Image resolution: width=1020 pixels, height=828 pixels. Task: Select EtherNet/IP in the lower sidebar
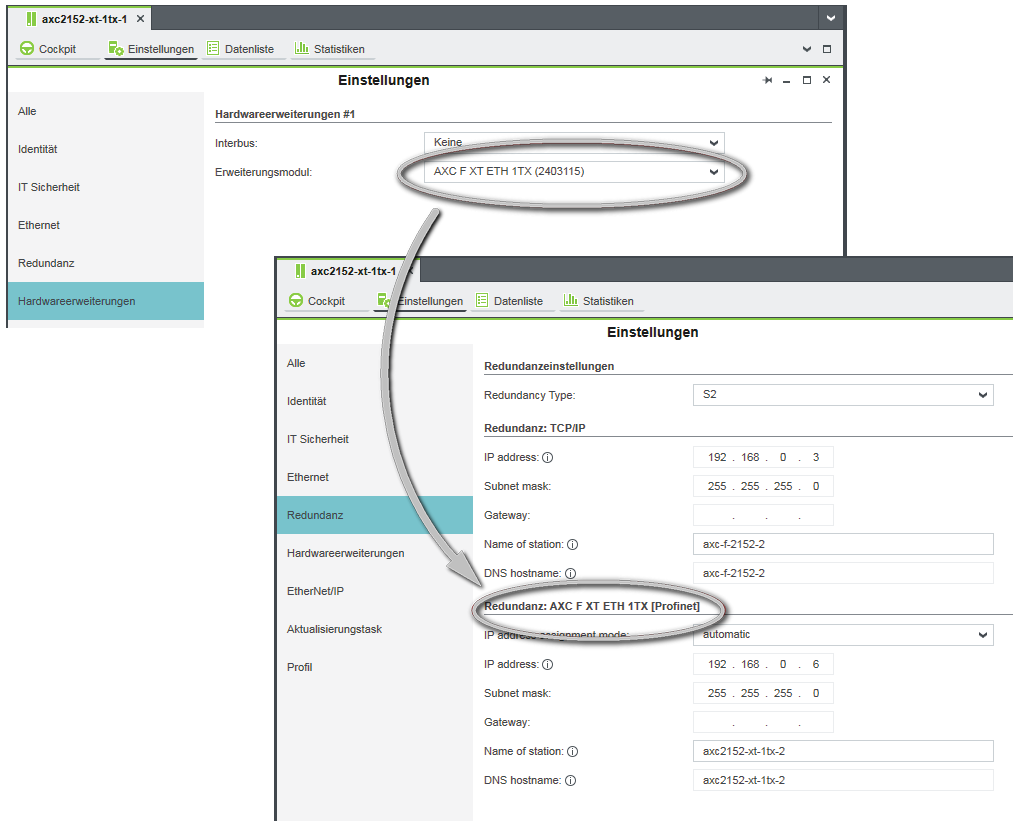pyautogui.click(x=315, y=591)
